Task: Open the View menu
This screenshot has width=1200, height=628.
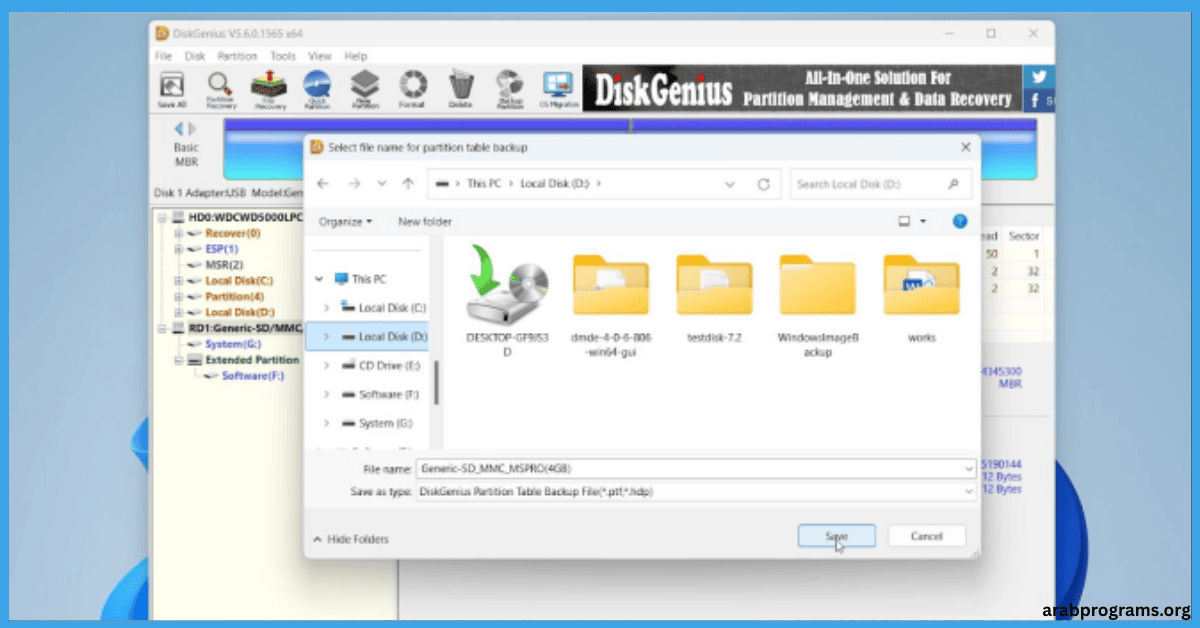Action: [319, 56]
